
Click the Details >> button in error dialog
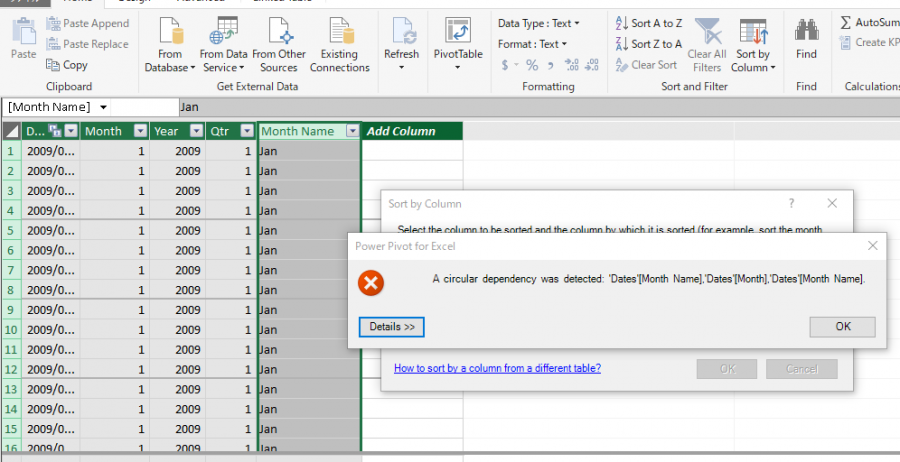(391, 327)
